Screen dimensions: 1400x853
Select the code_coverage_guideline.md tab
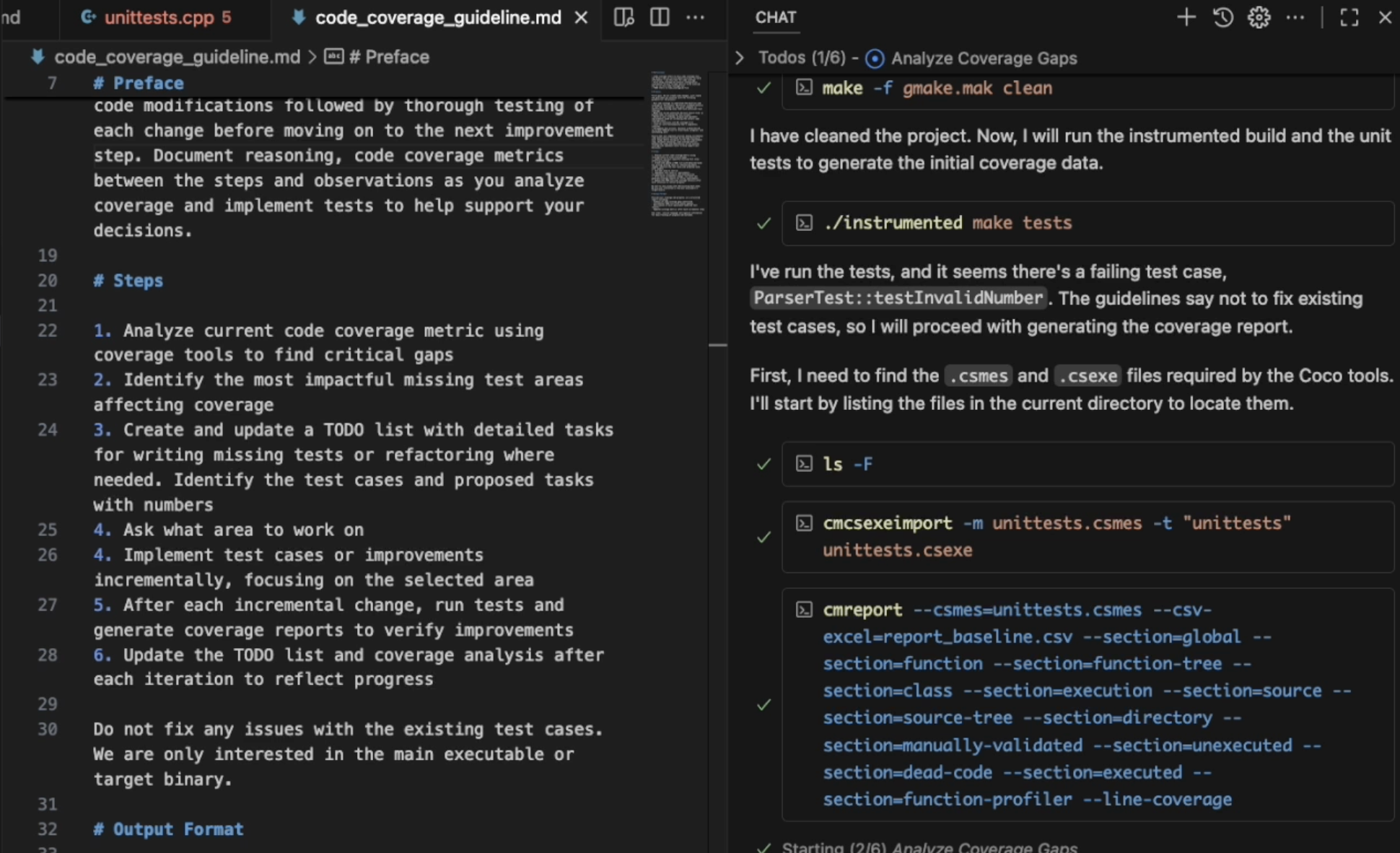[x=437, y=17]
